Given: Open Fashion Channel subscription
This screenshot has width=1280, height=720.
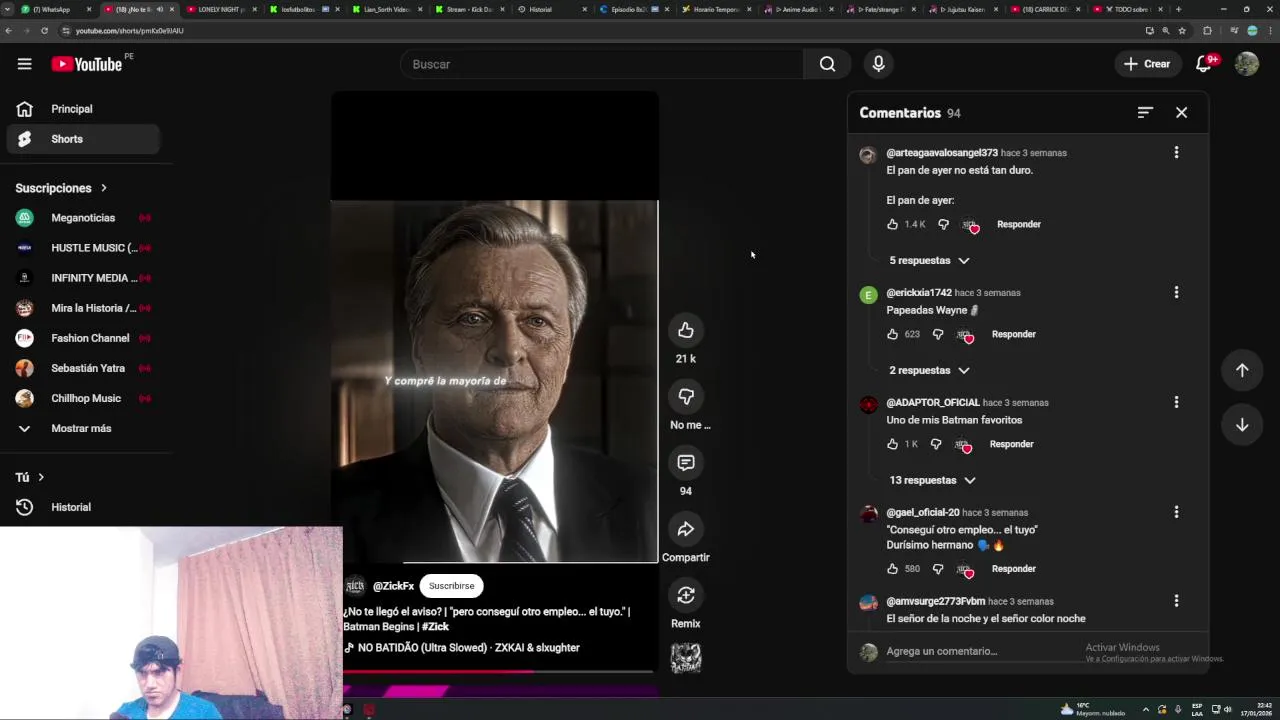Looking at the screenshot, I should (82, 338).
